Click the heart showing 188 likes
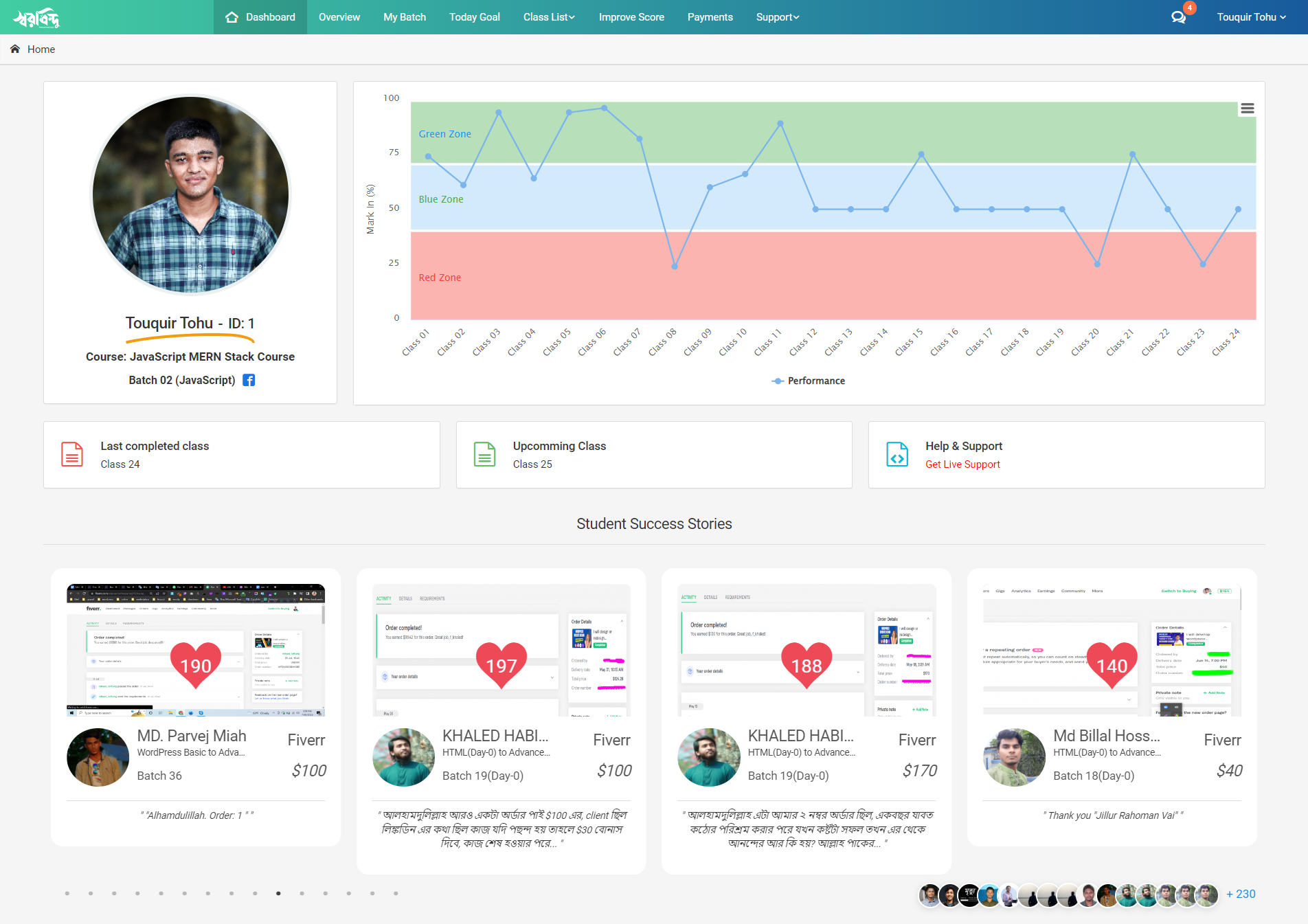This screenshot has height=924, width=1308. (807, 665)
